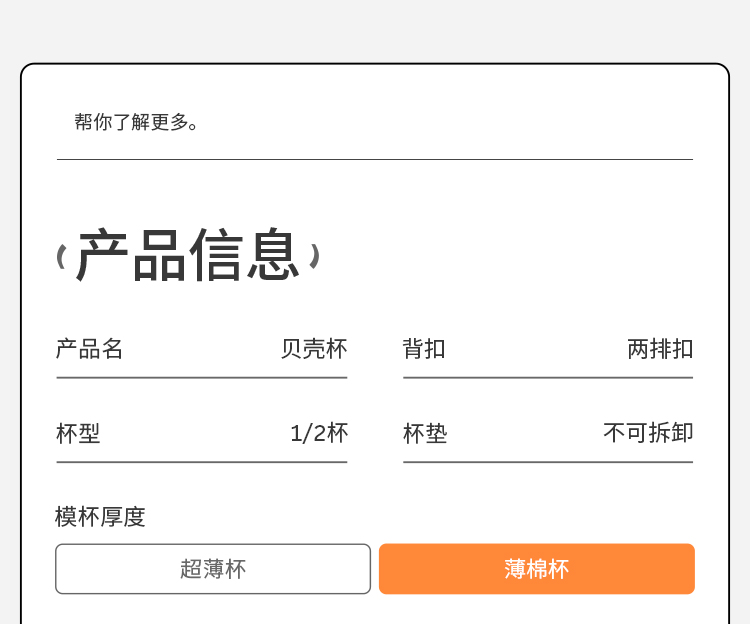Select the 超薄杯 thickness option
This screenshot has width=750, height=624.
pos(213,569)
